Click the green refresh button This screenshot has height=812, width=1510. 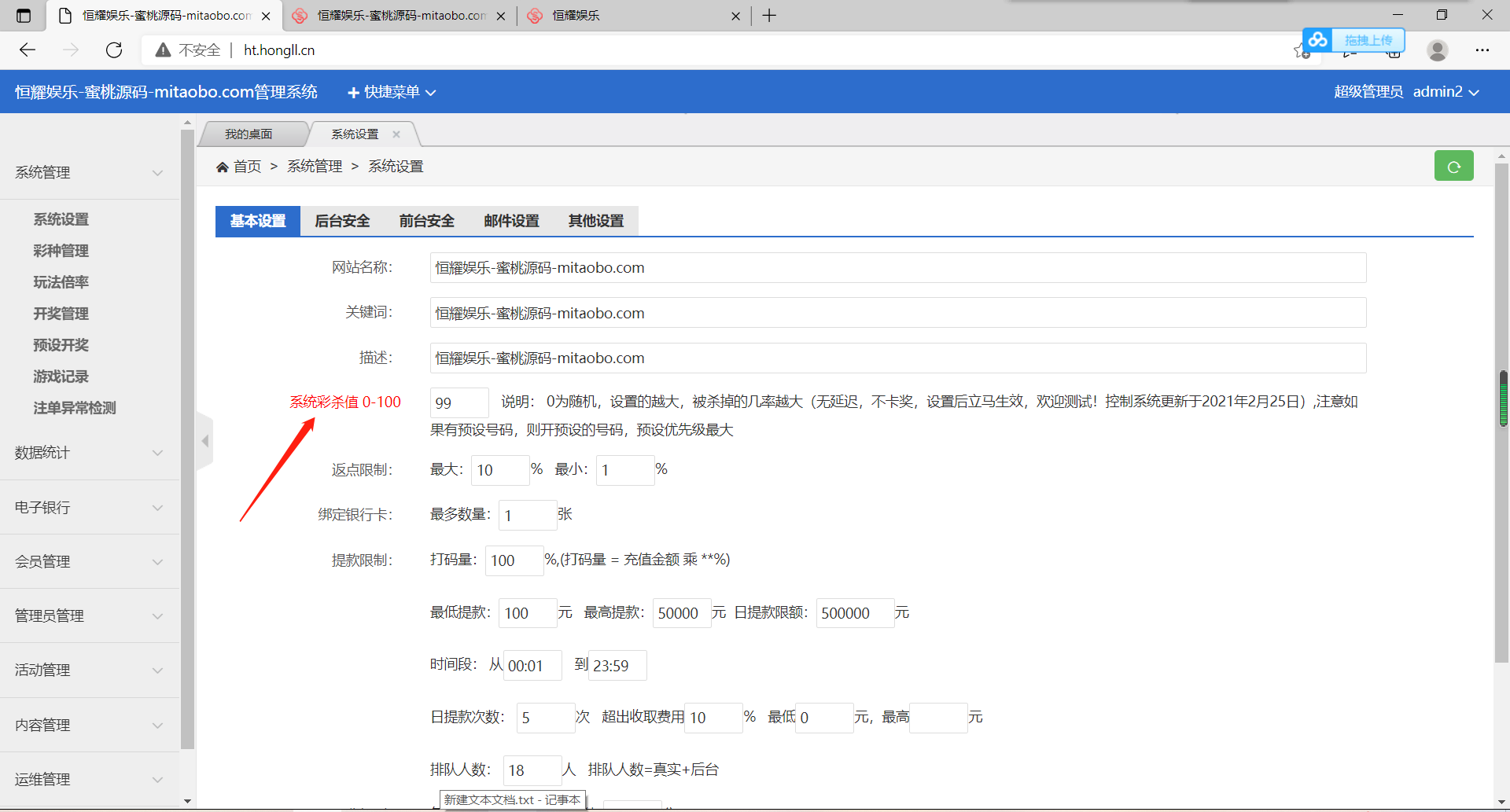1453,167
